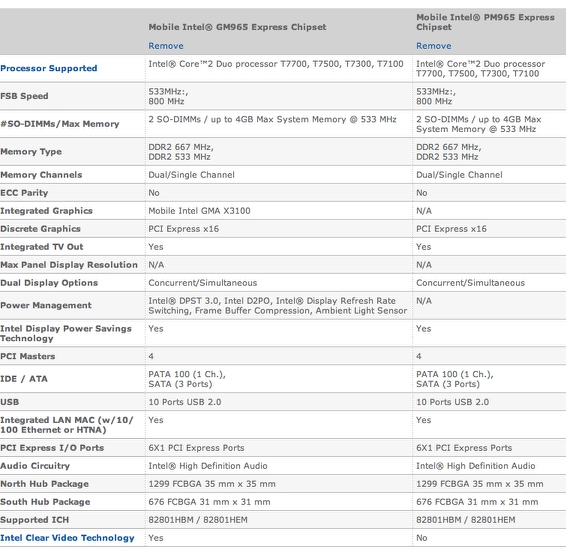Image resolution: width=566 pixels, height=553 pixels.
Task: Select the ECC Parity row label
Action: [24, 193]
